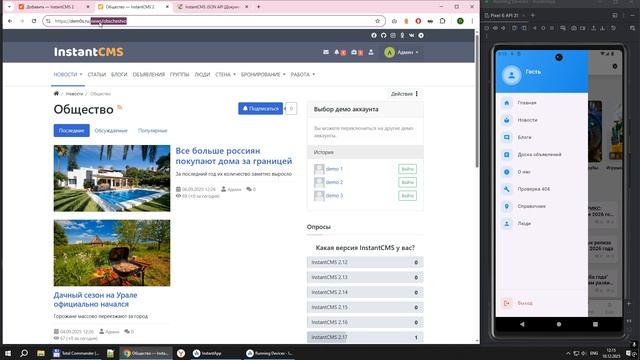The height and width of the screenshot is (360, 640).
Task: Bookmark this page with the star icon
Action: tap(378, 21)
